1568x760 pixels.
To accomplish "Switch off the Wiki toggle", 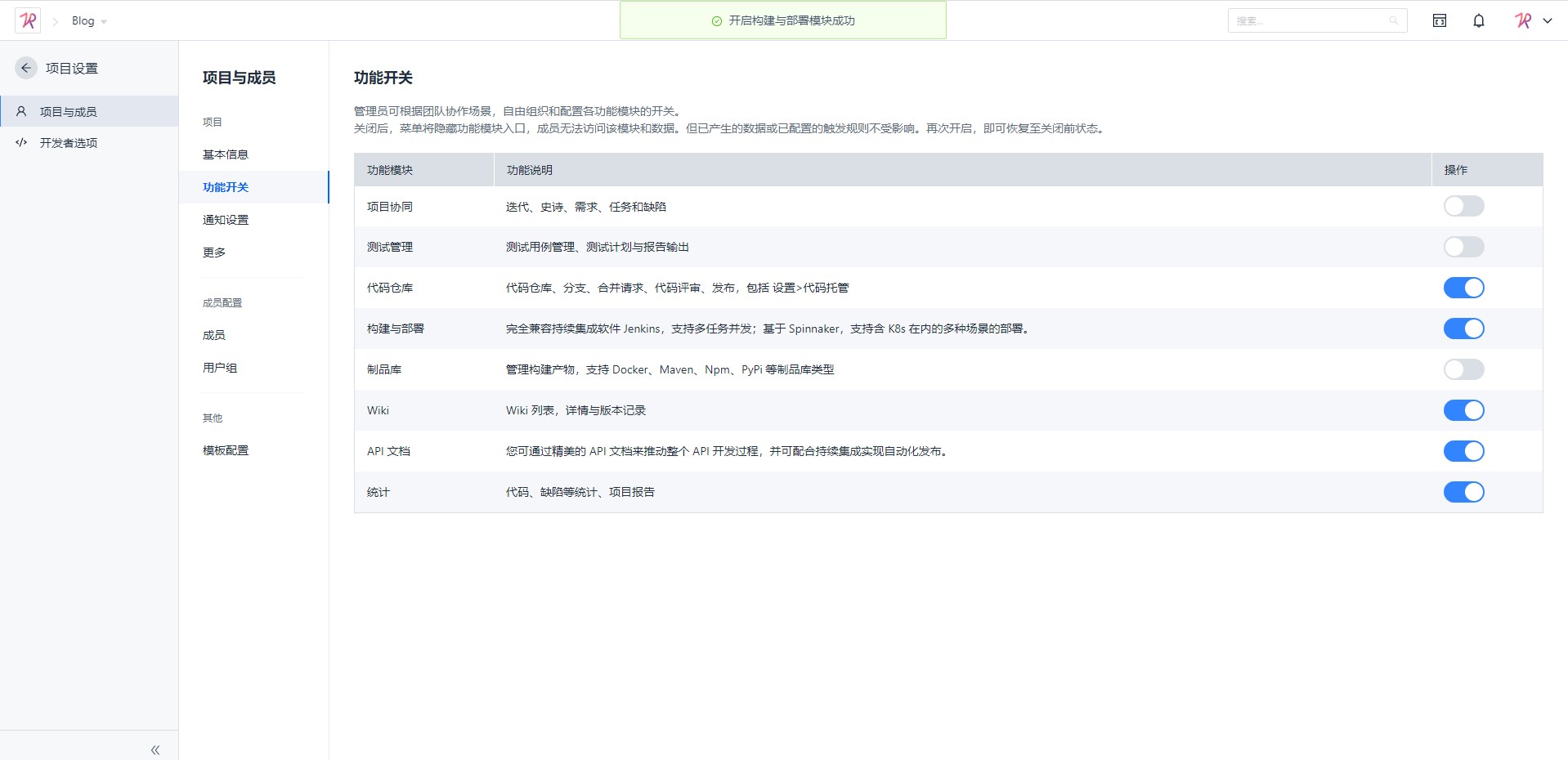I will (x=1463, y=410).
